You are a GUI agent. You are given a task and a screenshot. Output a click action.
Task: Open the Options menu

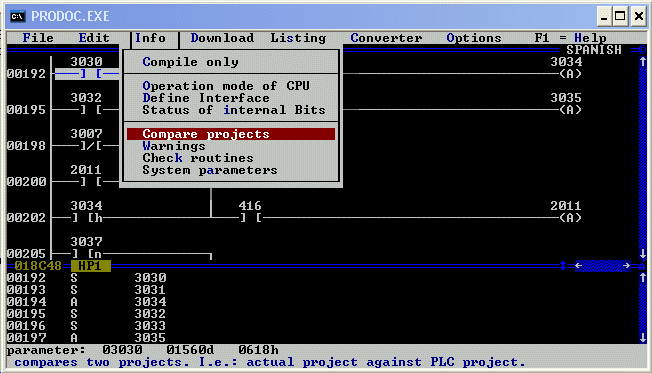point(474,38)
